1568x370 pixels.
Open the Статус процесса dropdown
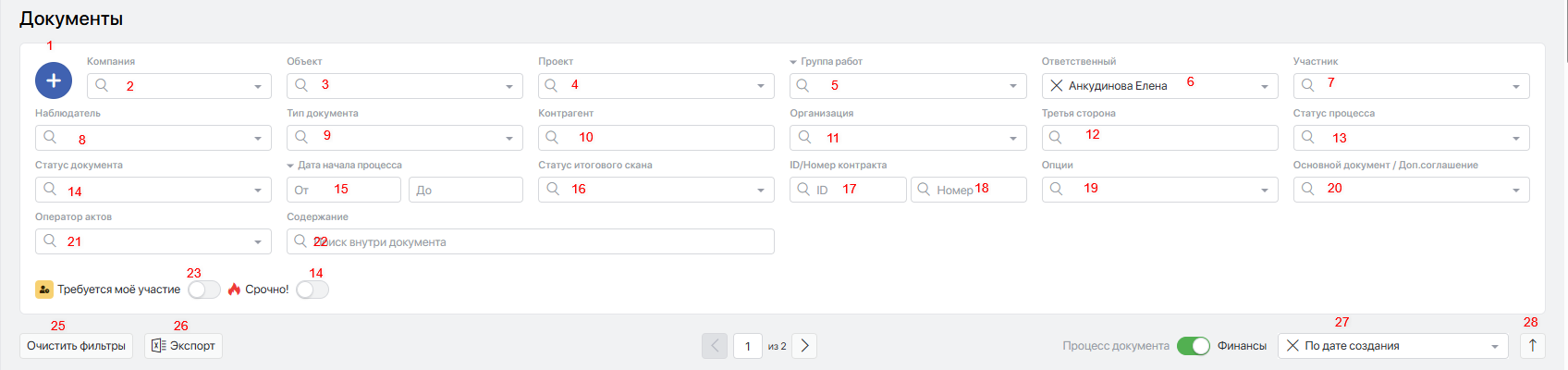(1515, 139)
